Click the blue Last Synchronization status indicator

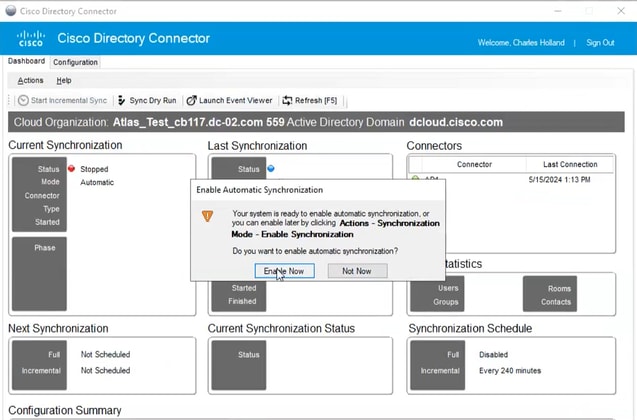pyautogui.click(x=271, y=169)
